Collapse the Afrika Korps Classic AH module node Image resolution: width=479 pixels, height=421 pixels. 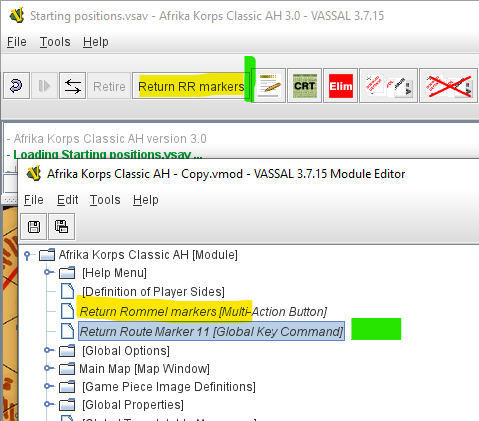(x=28, y=255)
